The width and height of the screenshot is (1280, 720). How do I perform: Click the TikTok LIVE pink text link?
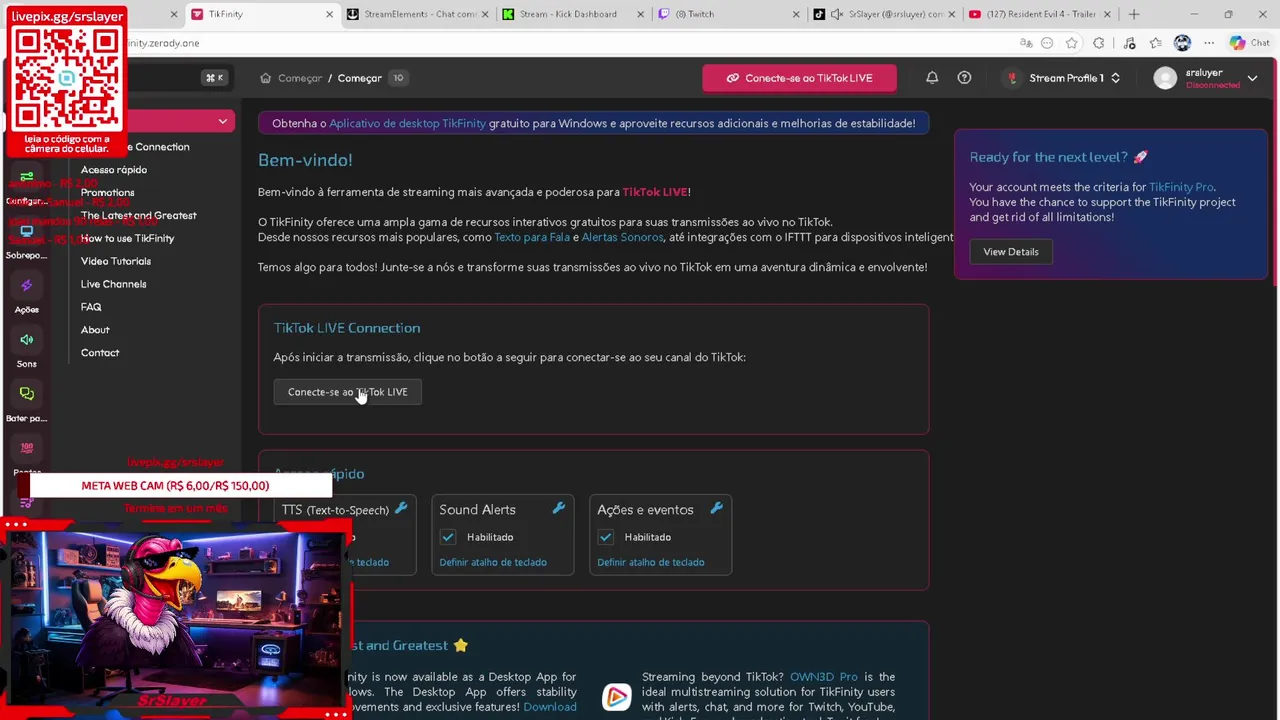click(655, 192)
